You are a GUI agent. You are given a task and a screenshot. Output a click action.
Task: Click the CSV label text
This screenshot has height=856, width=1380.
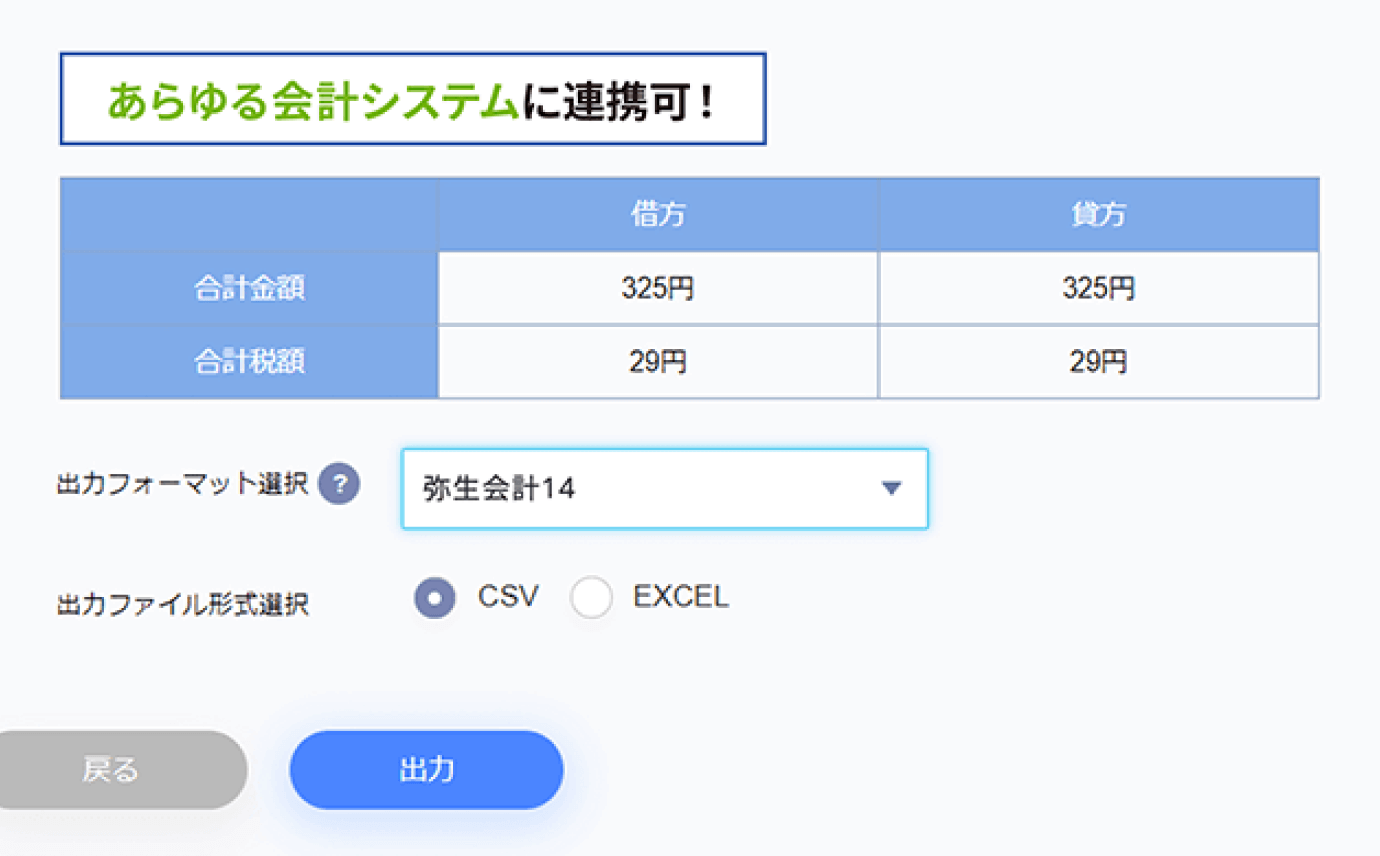(508, 597)
